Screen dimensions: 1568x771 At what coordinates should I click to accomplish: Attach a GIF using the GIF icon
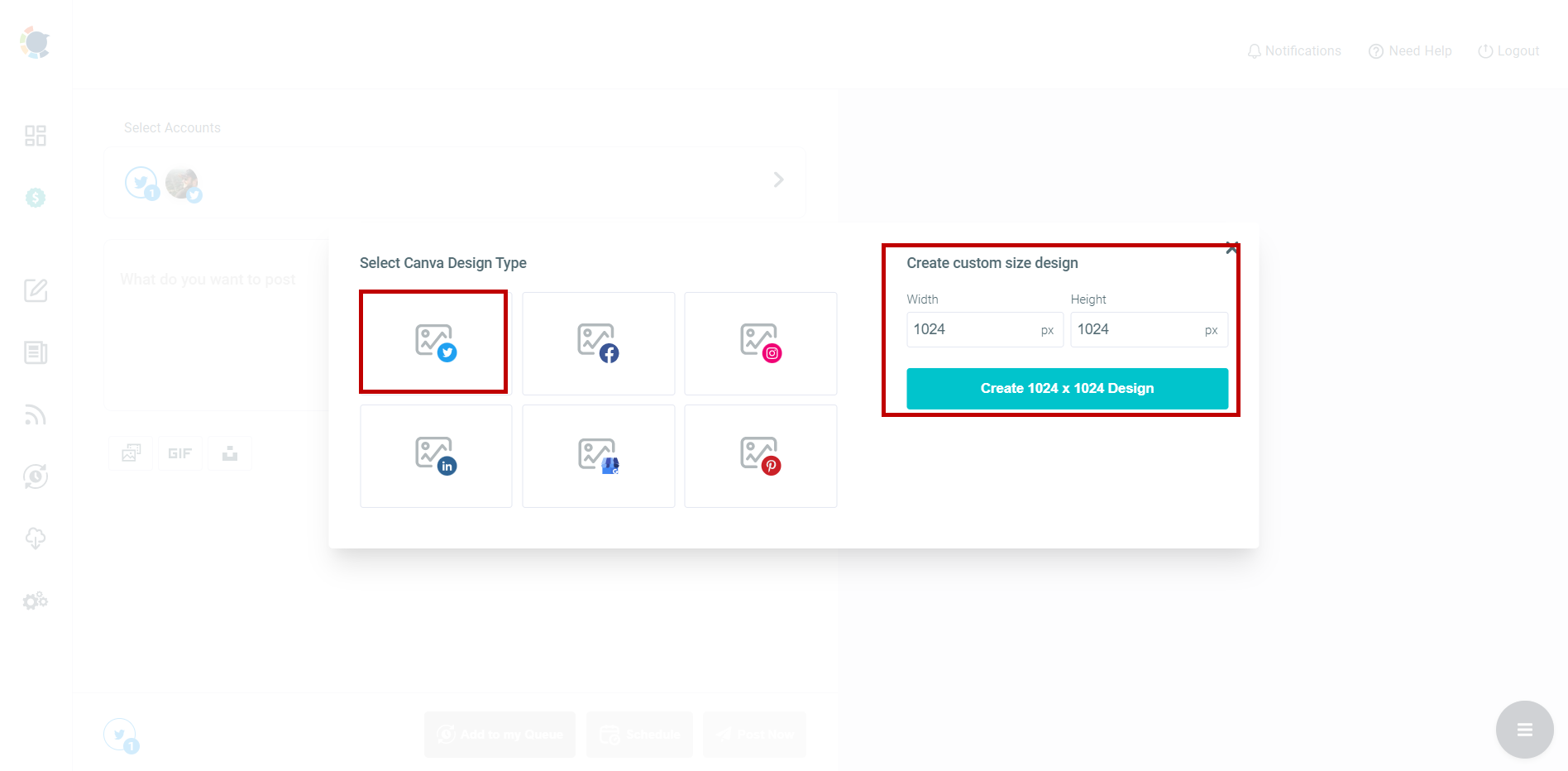tap(179, 453)
